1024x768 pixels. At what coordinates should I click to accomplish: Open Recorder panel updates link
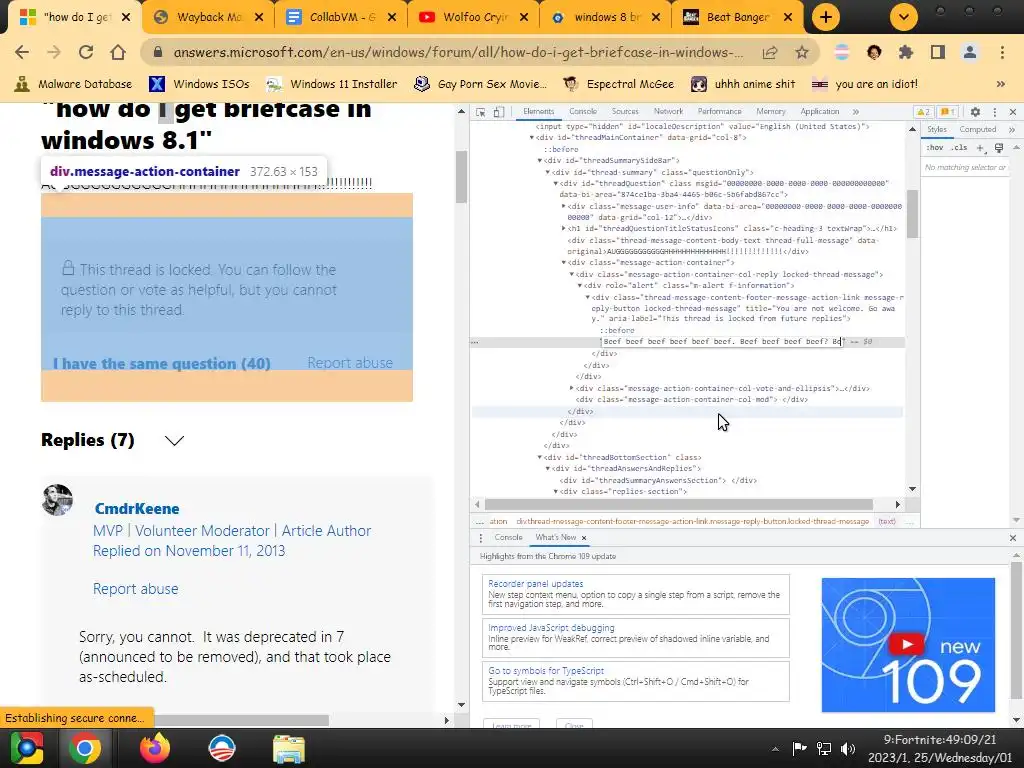pos(536,584)
